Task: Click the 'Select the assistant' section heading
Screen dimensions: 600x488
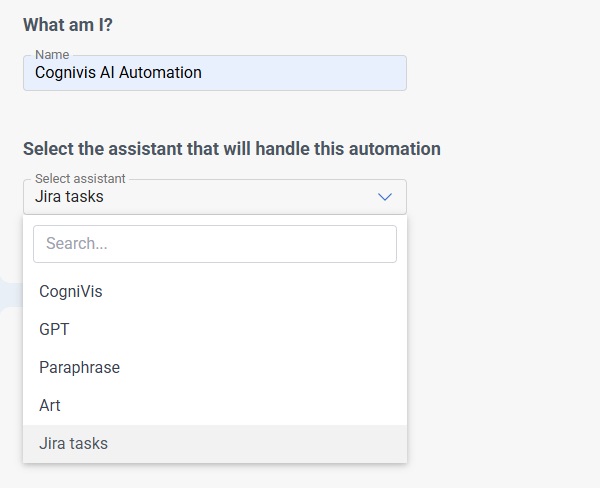Action: click(x=231, y=149)
